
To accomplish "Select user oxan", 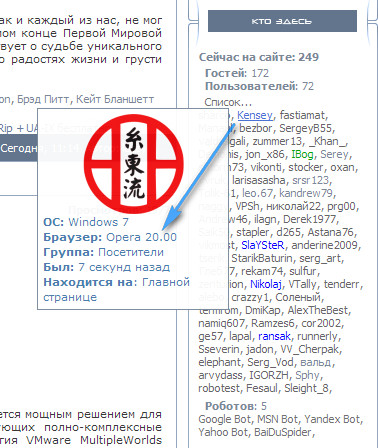I will point(342,167).
